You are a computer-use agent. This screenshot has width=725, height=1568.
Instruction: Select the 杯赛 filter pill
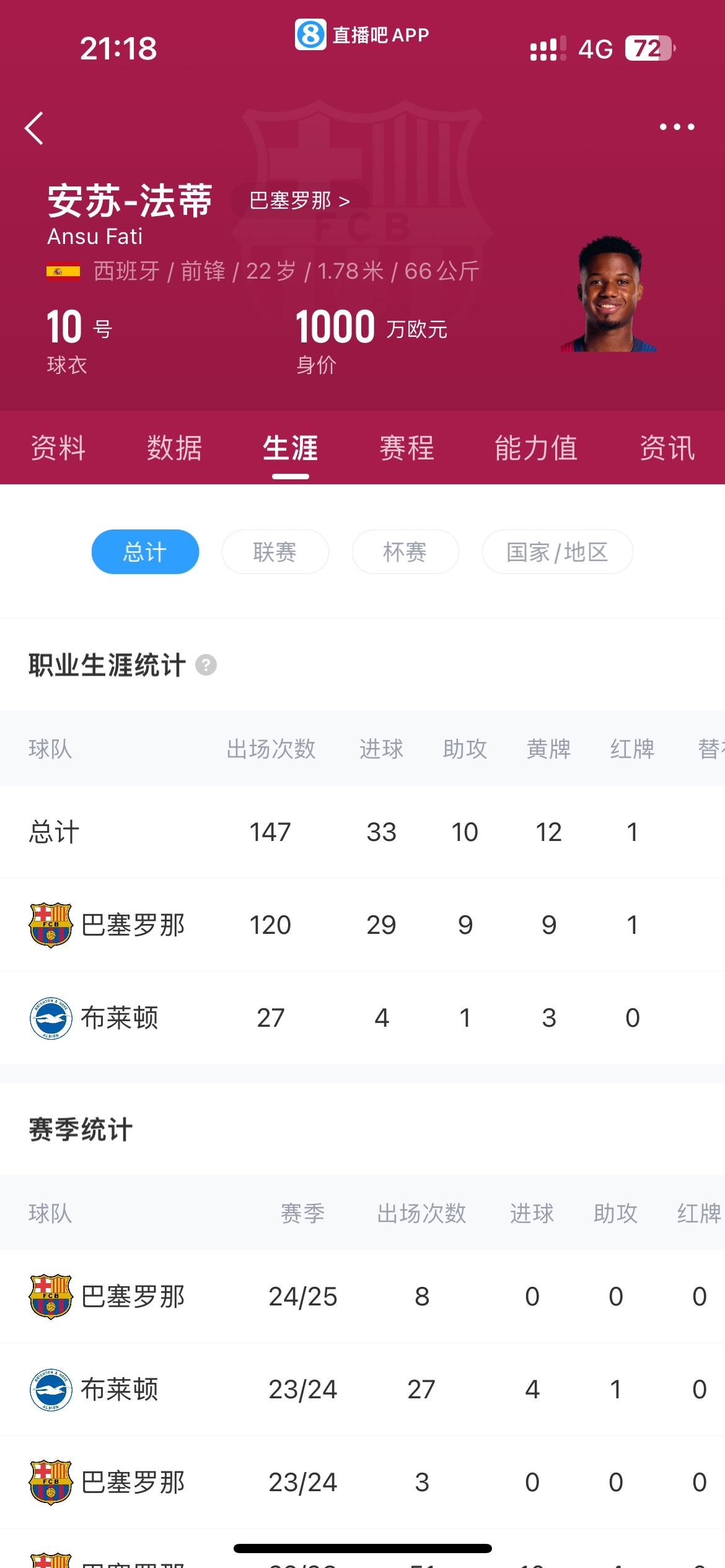tap(405, 551)
